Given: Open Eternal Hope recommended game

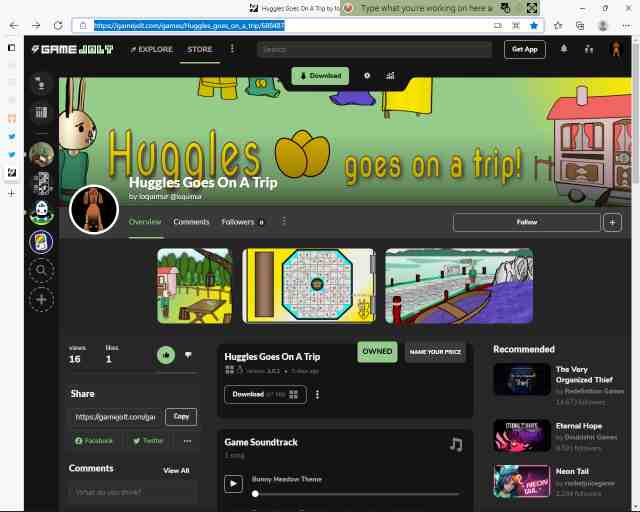Looking at the screenshot, I should pos(556,436).
